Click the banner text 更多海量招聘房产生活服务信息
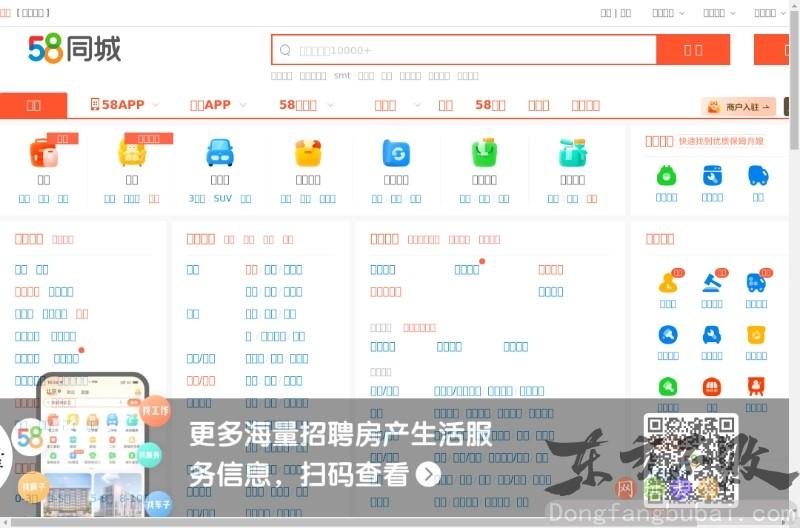Image resolution: width=800 pixels, height=528 pixels. 340,454
